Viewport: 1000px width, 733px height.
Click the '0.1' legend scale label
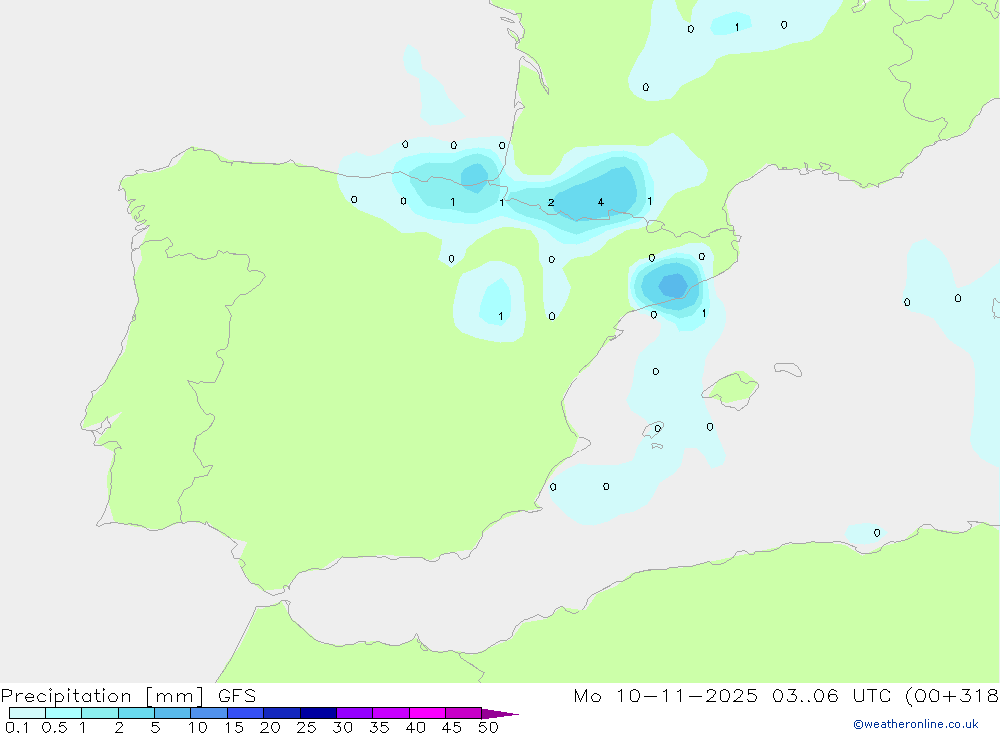pos(17,727)
